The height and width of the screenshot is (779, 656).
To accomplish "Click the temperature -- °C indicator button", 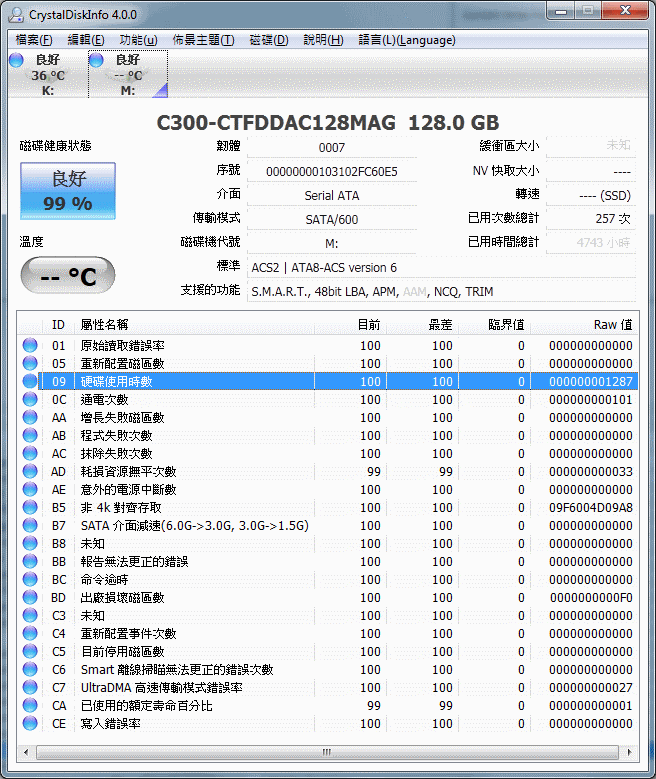I will coord(68,276).
